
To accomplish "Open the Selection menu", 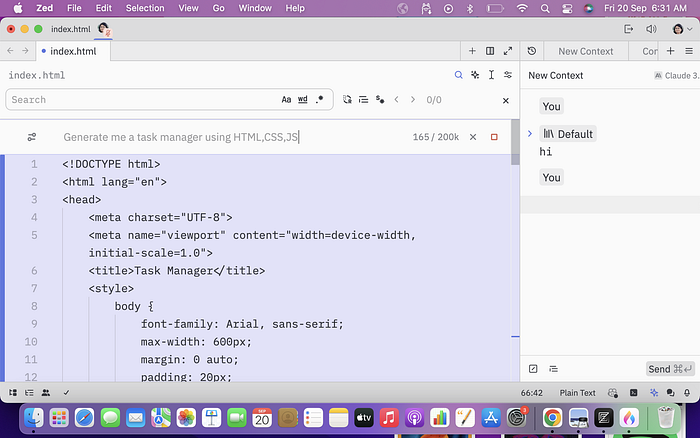I will click(145, 8).
